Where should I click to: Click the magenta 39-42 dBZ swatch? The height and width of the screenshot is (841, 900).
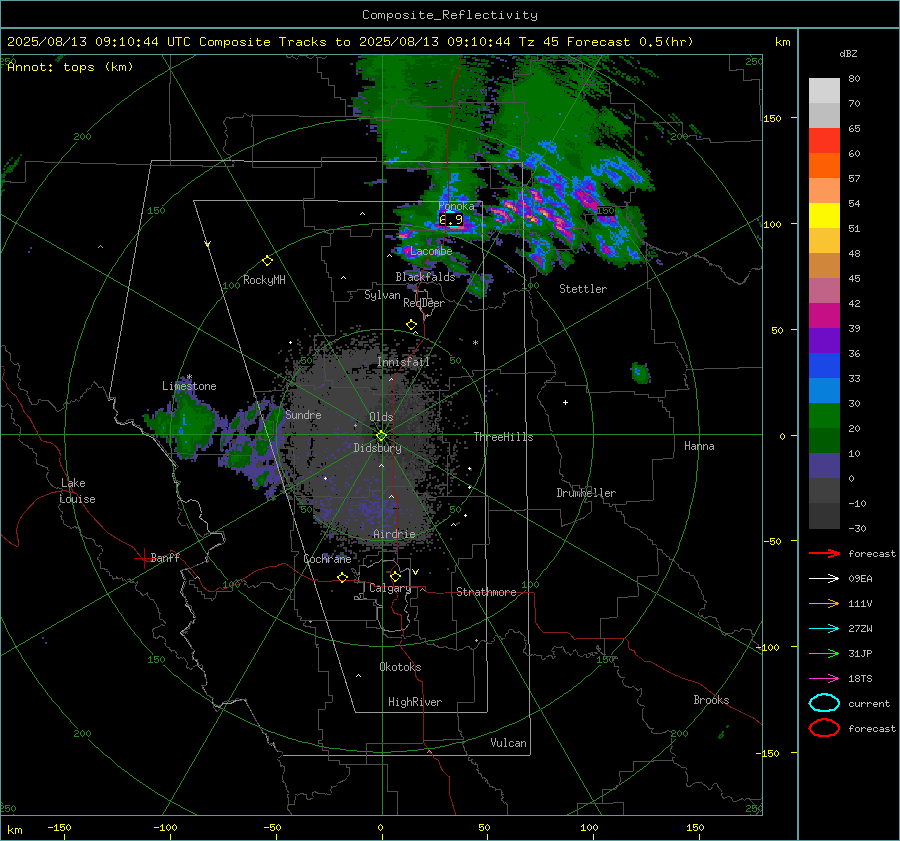pyautogui.click(x=824, y=316)
